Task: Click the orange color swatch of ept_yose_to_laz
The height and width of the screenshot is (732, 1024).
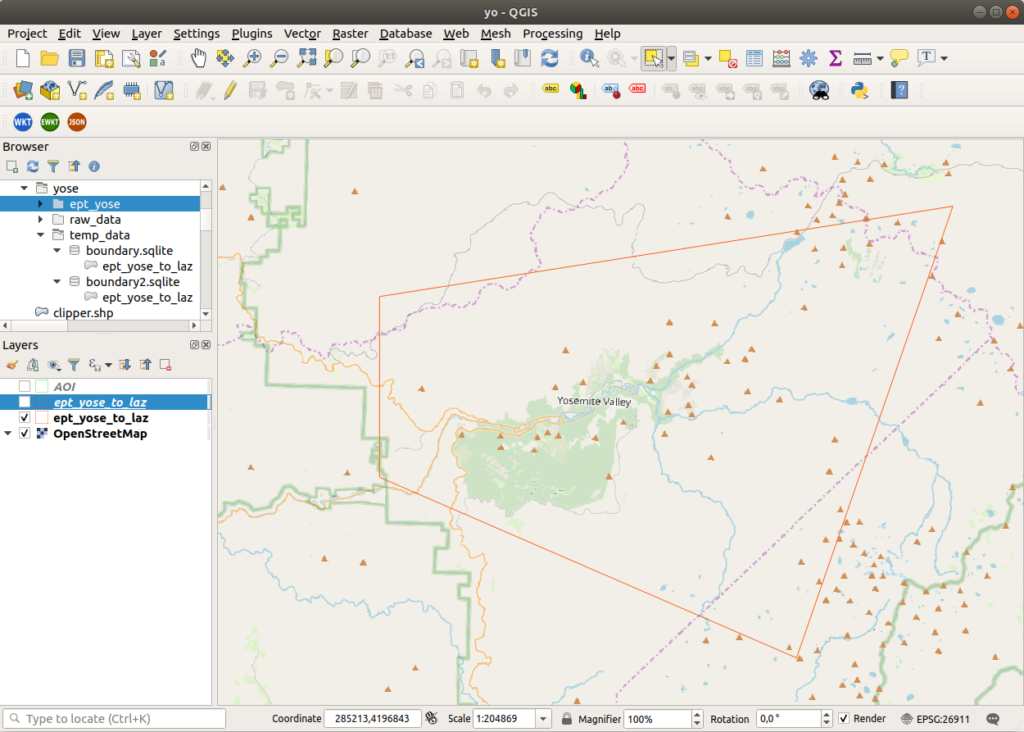Action: click(x=42, y=417)
